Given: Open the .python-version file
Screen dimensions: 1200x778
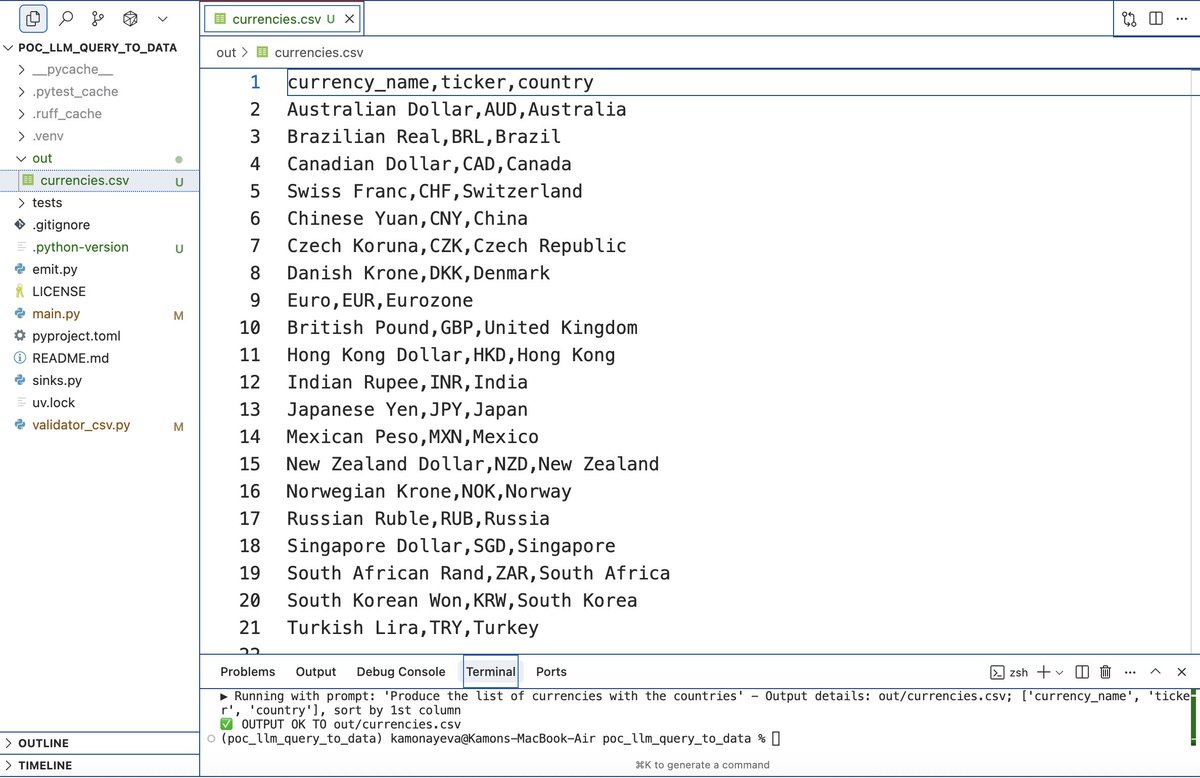Looking at the screenshot, I should tap(80, 247).
